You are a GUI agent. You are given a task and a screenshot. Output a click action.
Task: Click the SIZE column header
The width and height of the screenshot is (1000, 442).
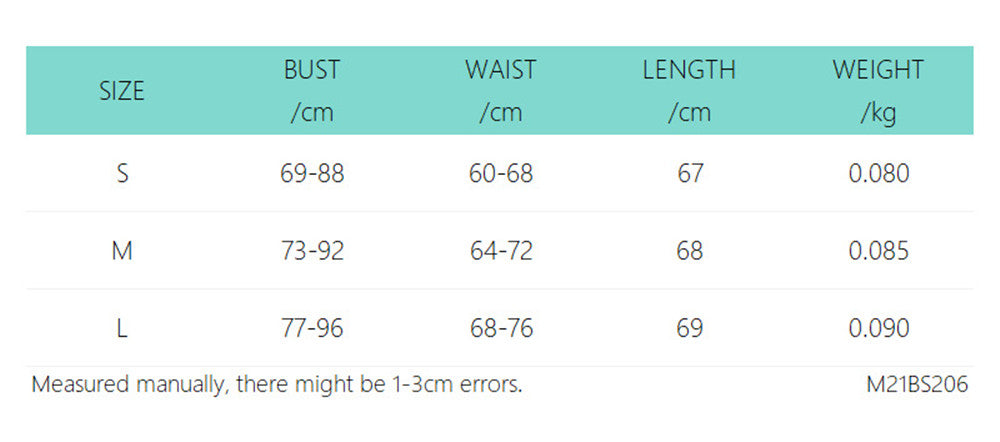122,92
